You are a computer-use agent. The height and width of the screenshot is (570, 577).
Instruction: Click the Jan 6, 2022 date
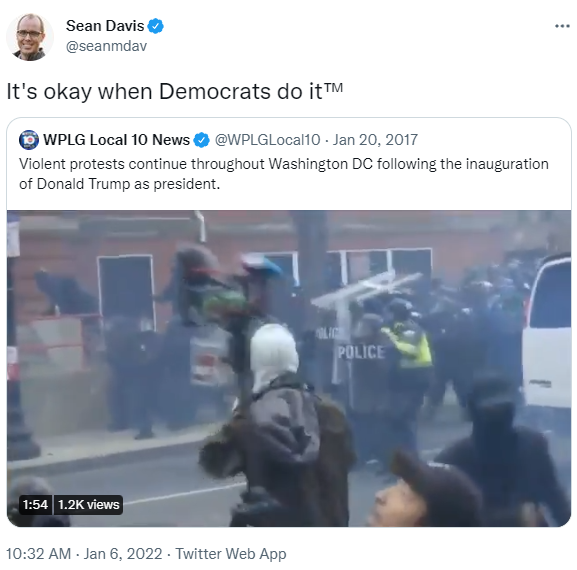click(x=123, y=553)
